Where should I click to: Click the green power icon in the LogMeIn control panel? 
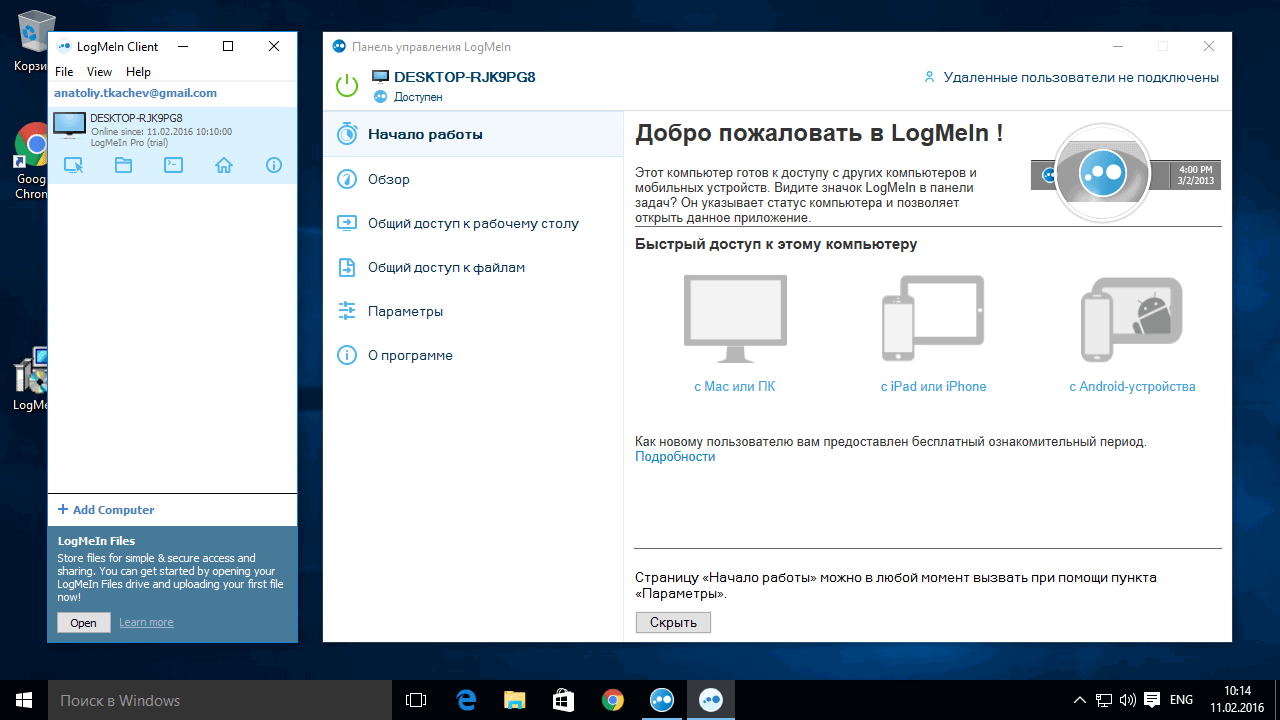pos(347,86)
